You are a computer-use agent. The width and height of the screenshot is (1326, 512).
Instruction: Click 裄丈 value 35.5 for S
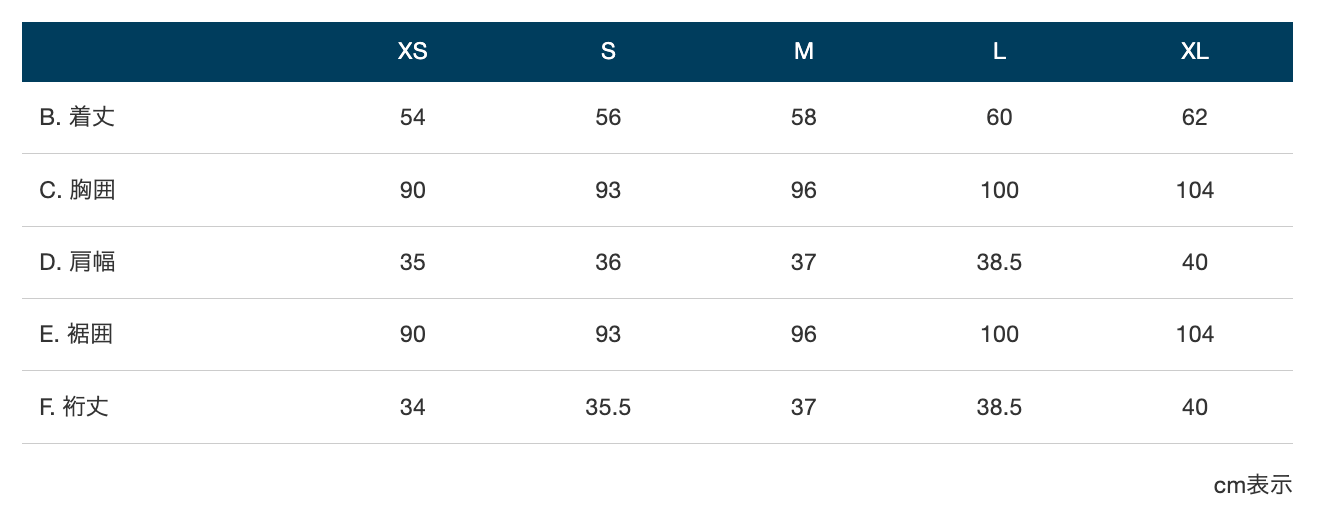(x=608, y=407)
